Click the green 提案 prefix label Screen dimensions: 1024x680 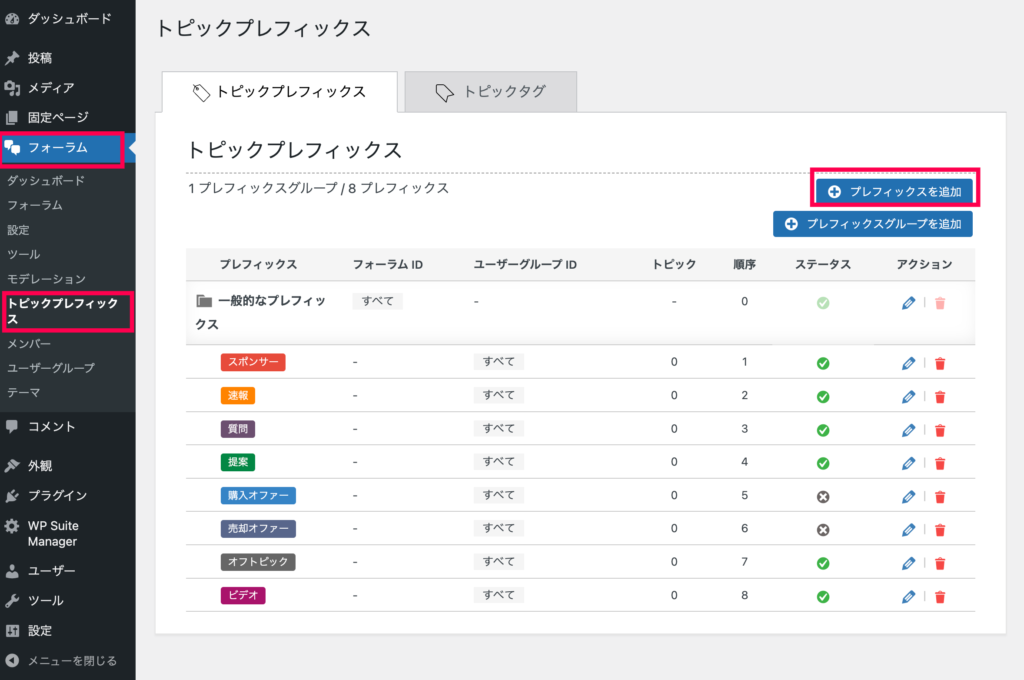pyautogui.click(x=238, y=462)
